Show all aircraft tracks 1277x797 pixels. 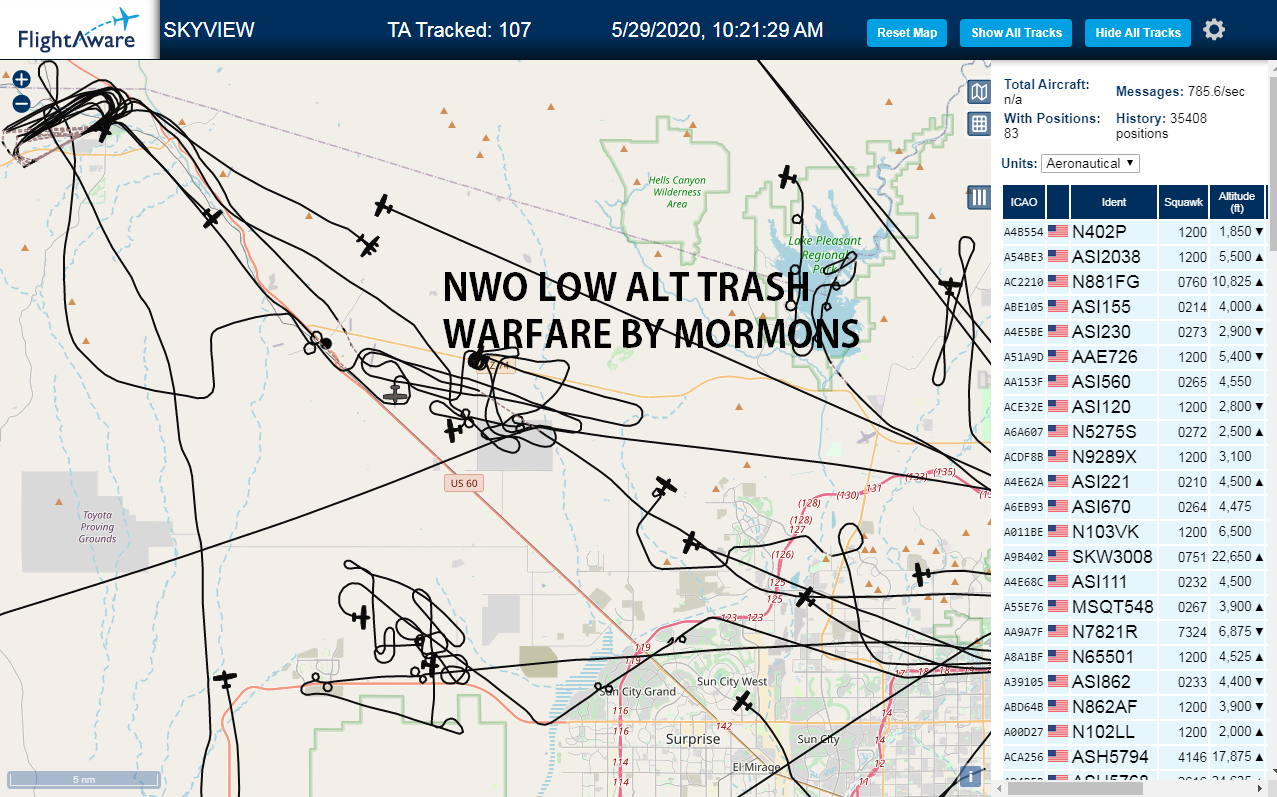pos(1016,33)
